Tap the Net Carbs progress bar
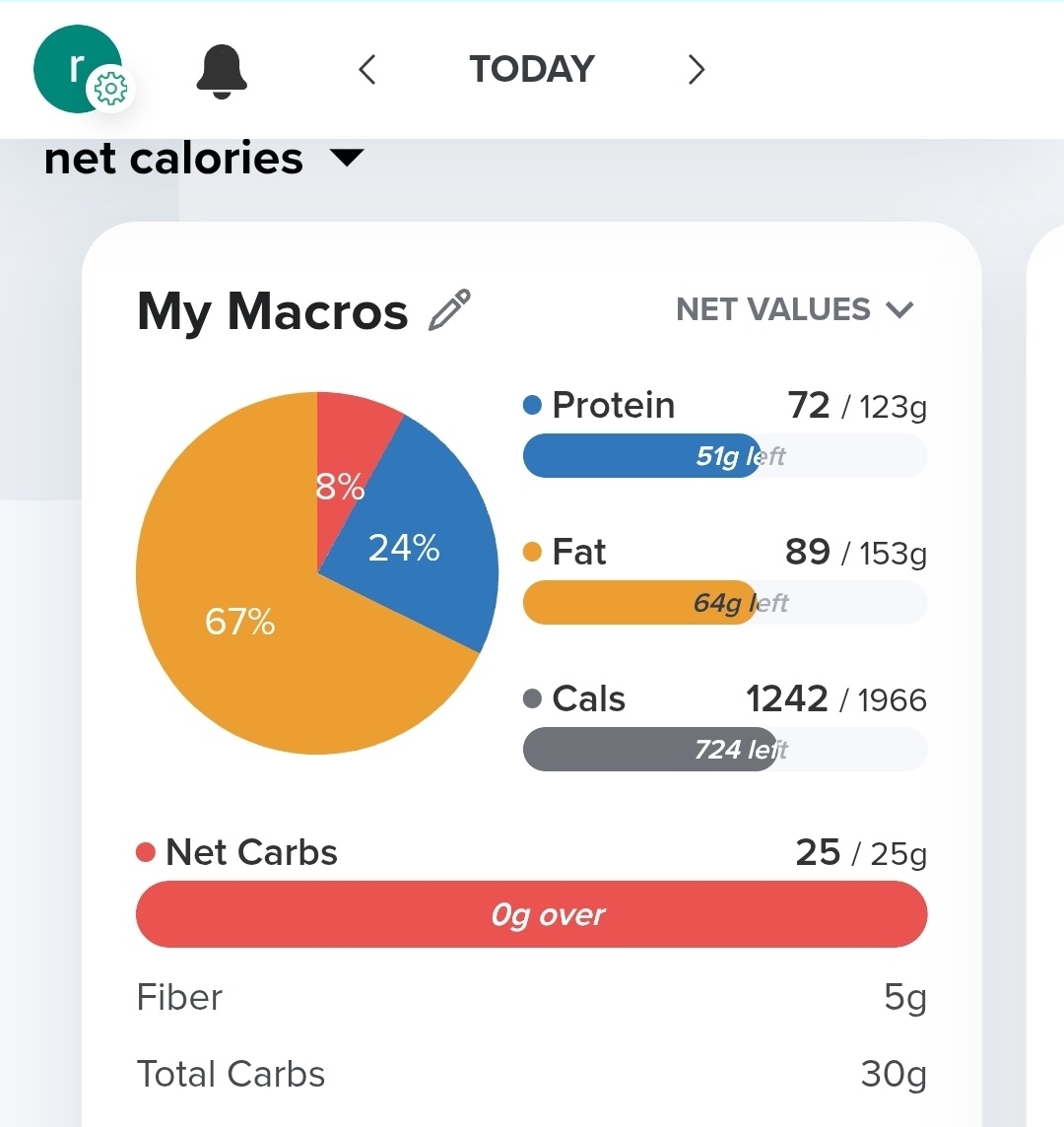This screenshot has width=1064, height=1127. tap(531, 915)
